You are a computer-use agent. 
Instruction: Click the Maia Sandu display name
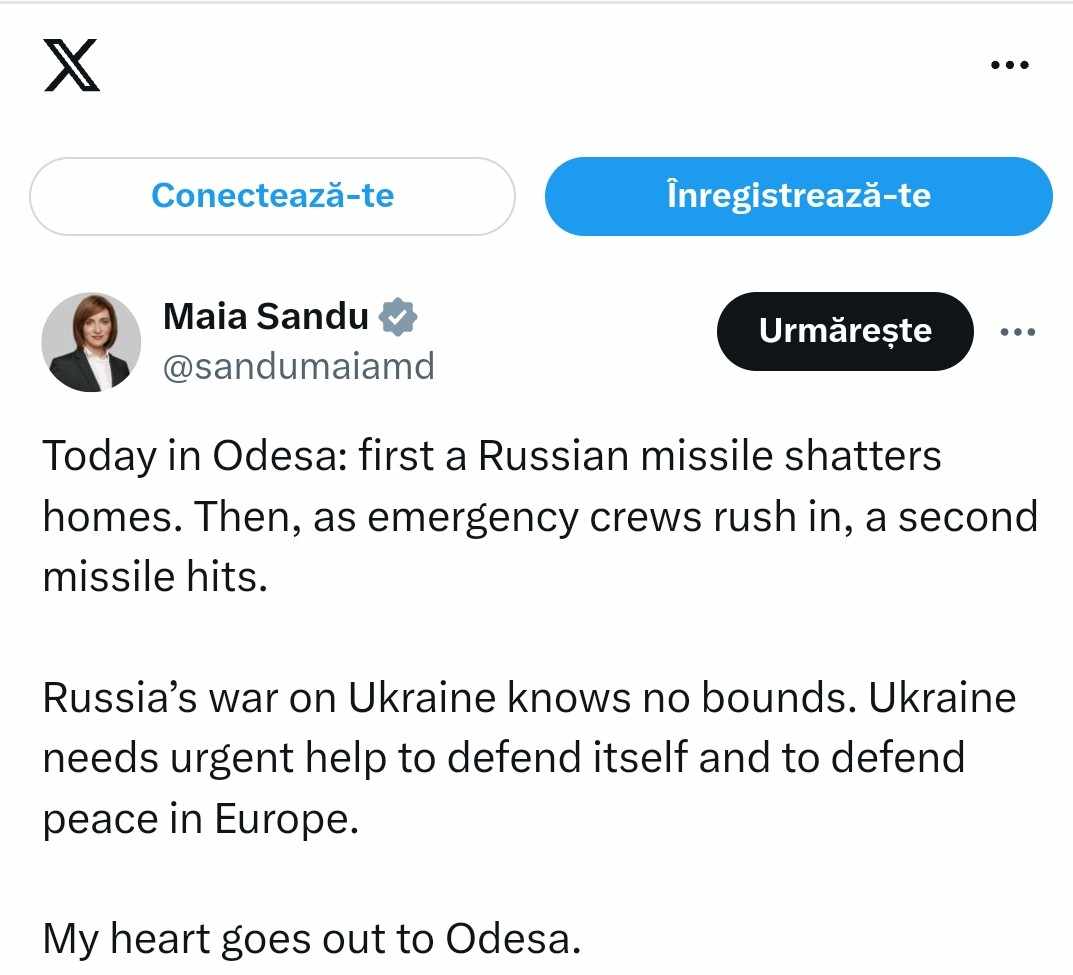(x=266, y=317)
